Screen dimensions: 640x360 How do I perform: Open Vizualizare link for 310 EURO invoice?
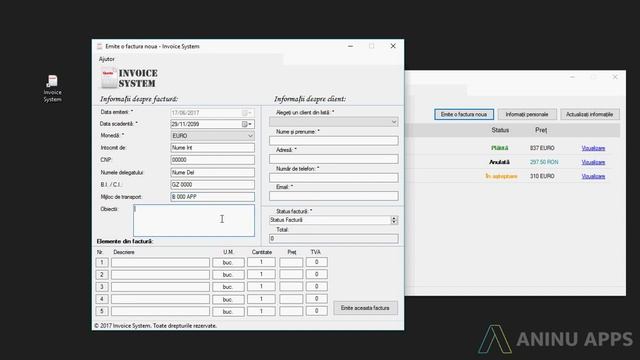(x=593, y=176)
